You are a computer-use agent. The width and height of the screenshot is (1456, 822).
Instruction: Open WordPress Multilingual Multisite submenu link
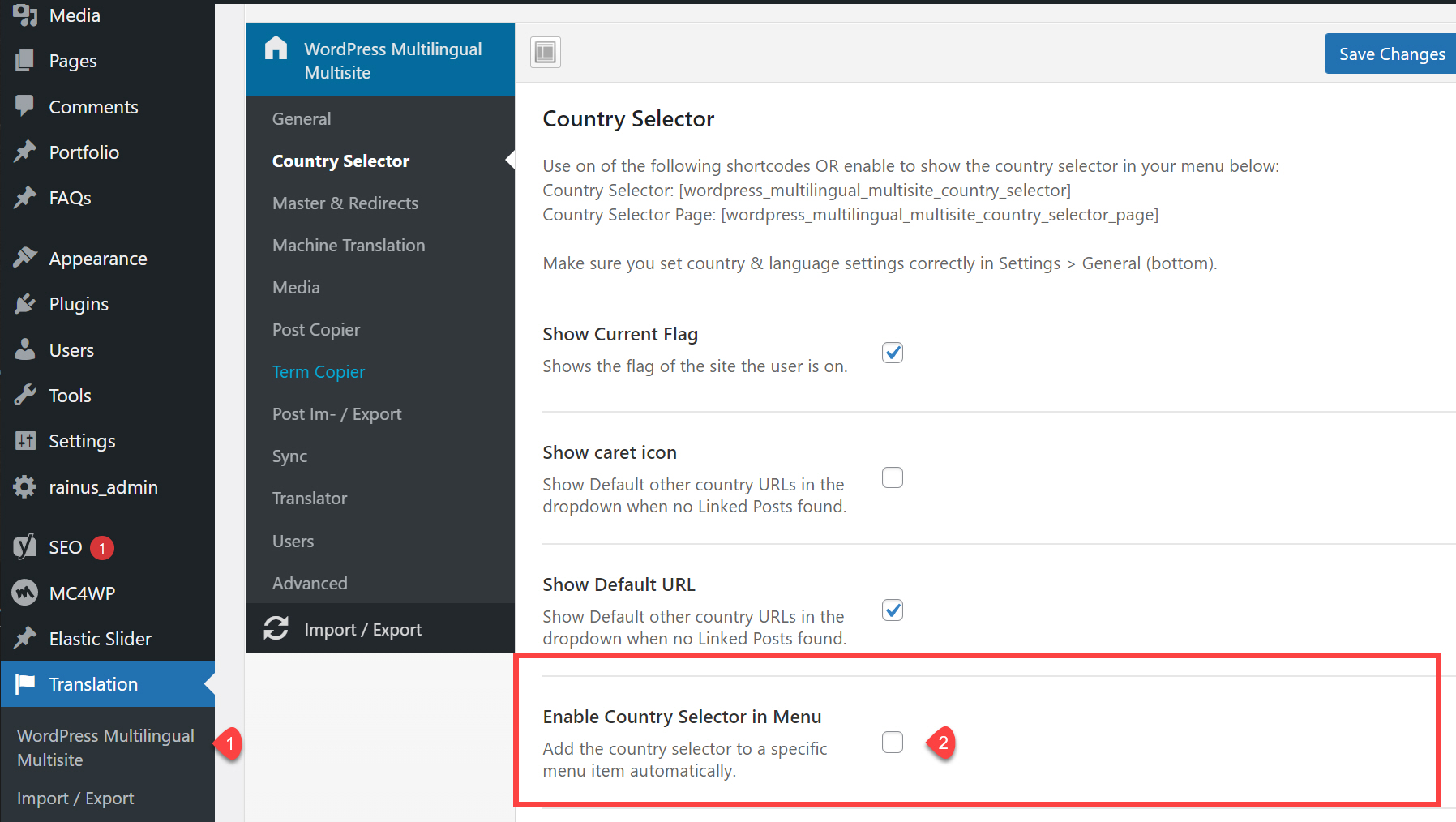(x=106, y=747)
